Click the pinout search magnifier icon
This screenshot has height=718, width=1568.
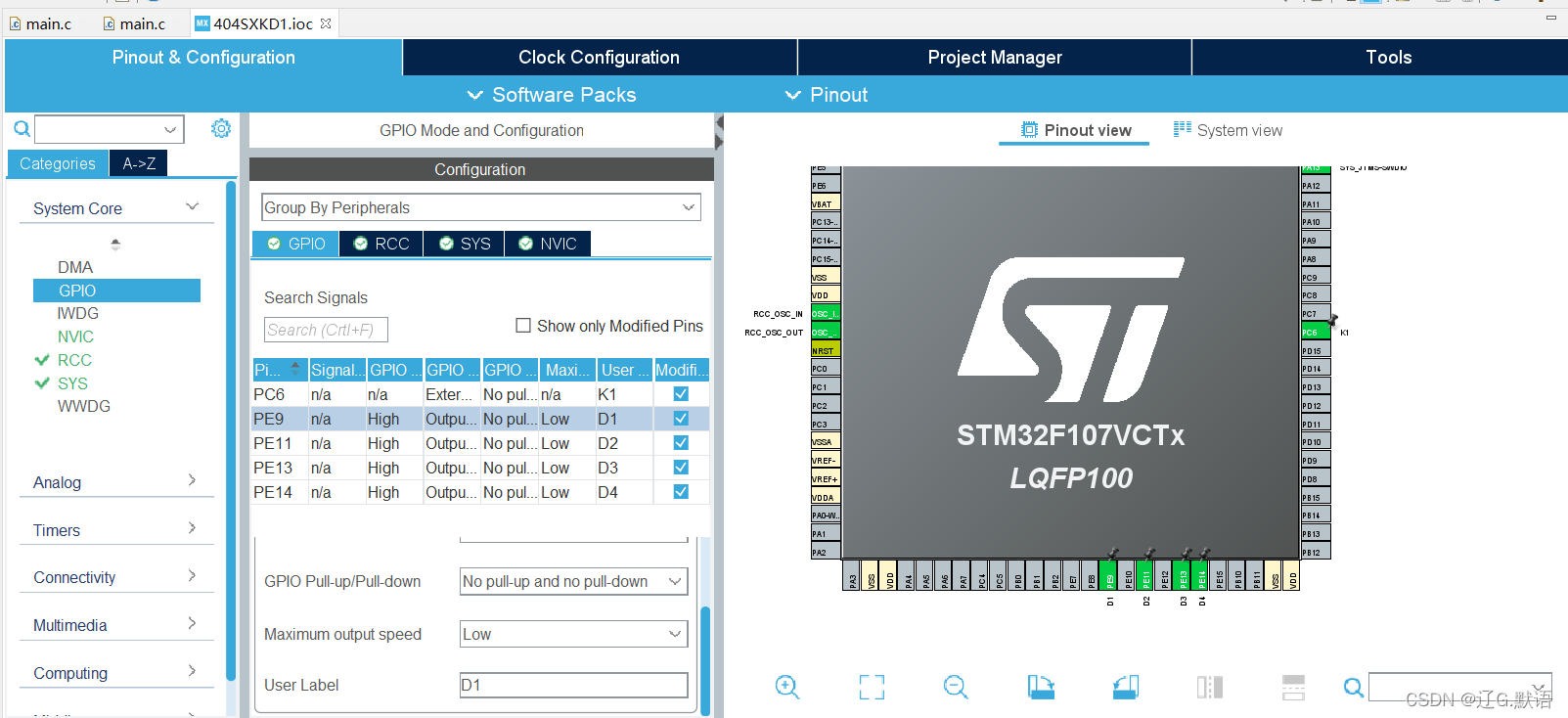coord(1354,688)
